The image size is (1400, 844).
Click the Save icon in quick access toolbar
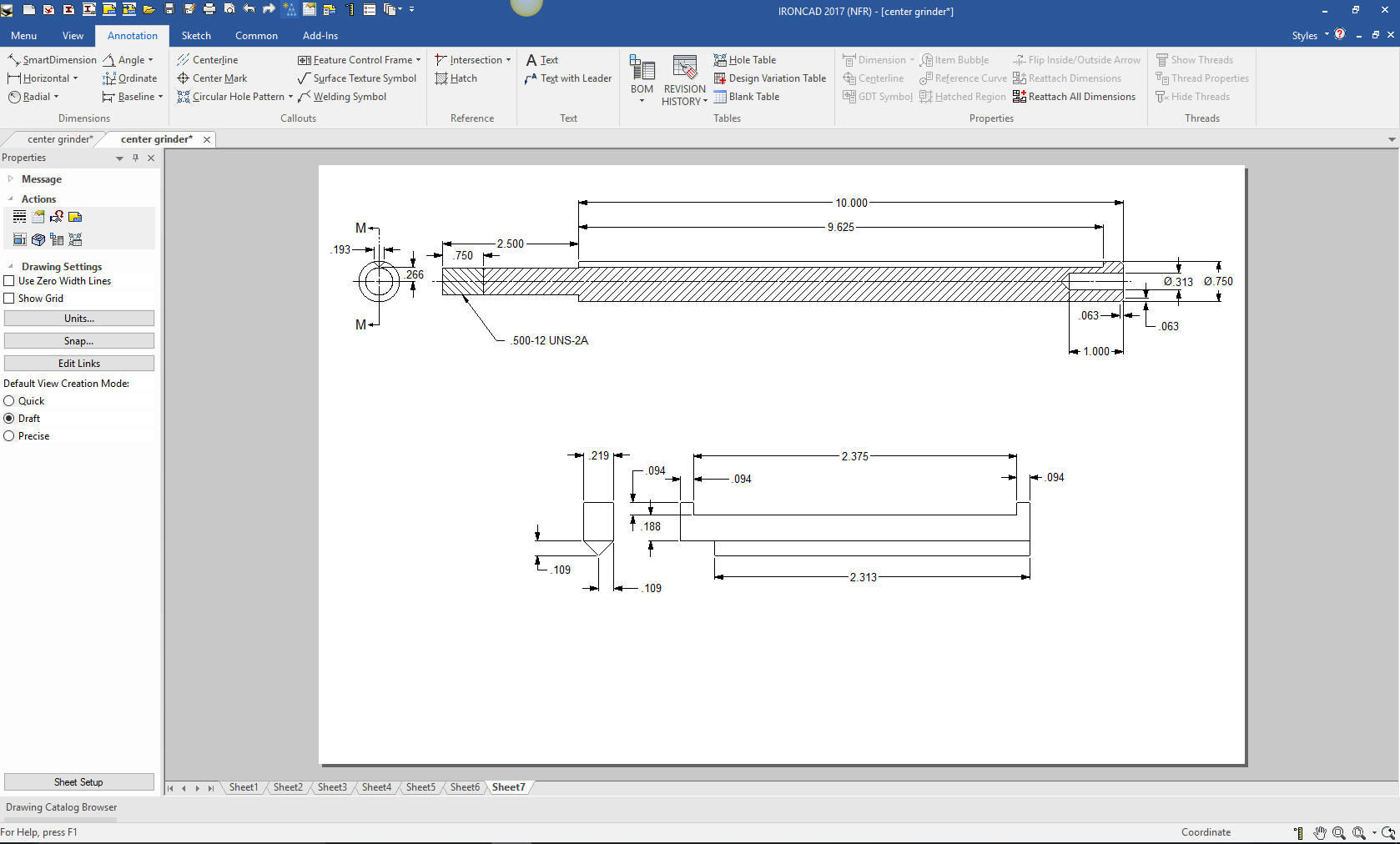point(169,9)
